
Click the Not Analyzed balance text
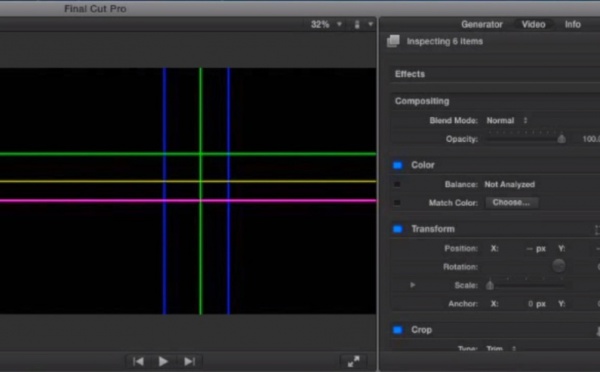(x=510, y=184)
